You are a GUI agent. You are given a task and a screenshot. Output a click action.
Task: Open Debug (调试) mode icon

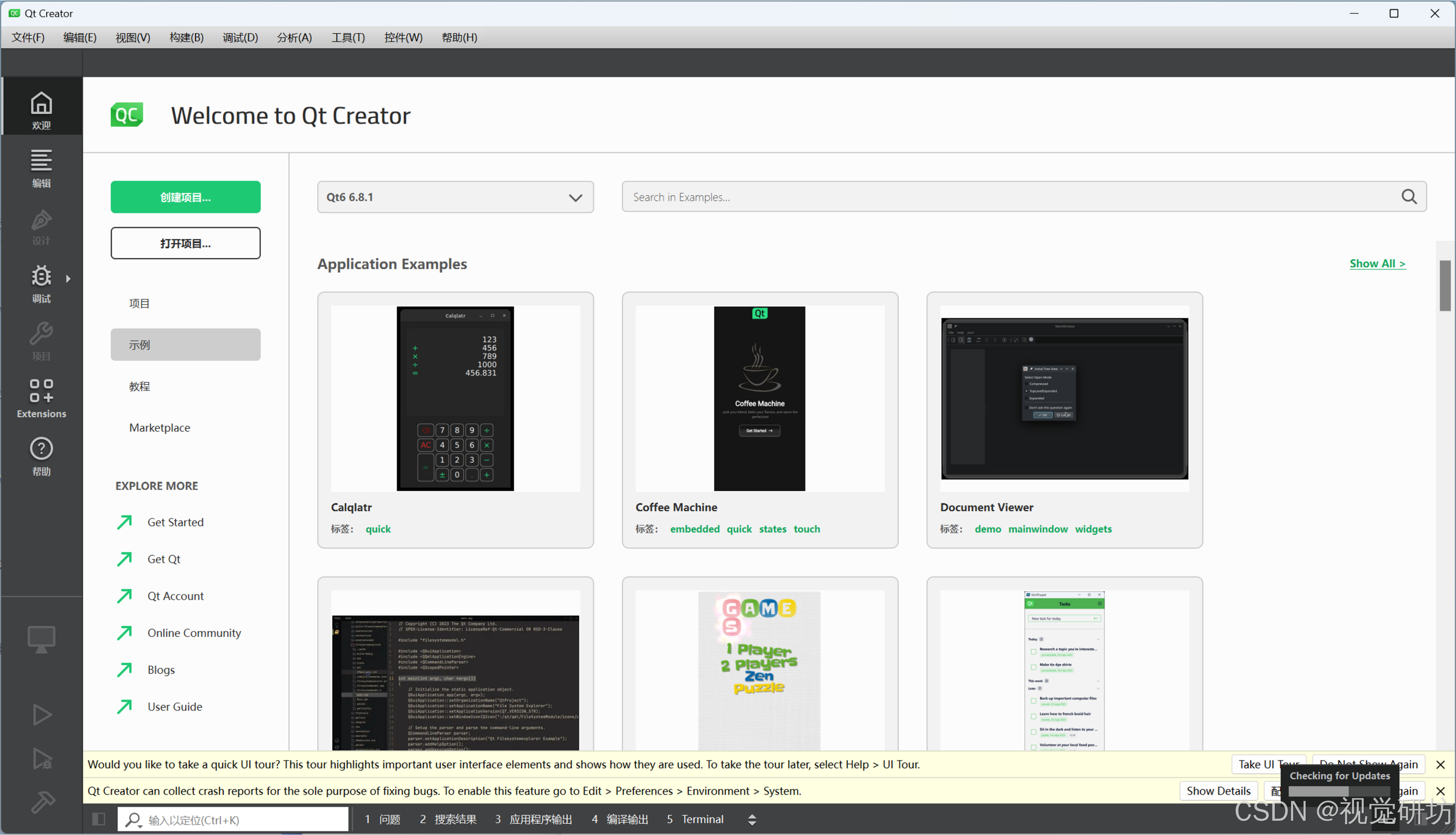click(x=41, y=283)
